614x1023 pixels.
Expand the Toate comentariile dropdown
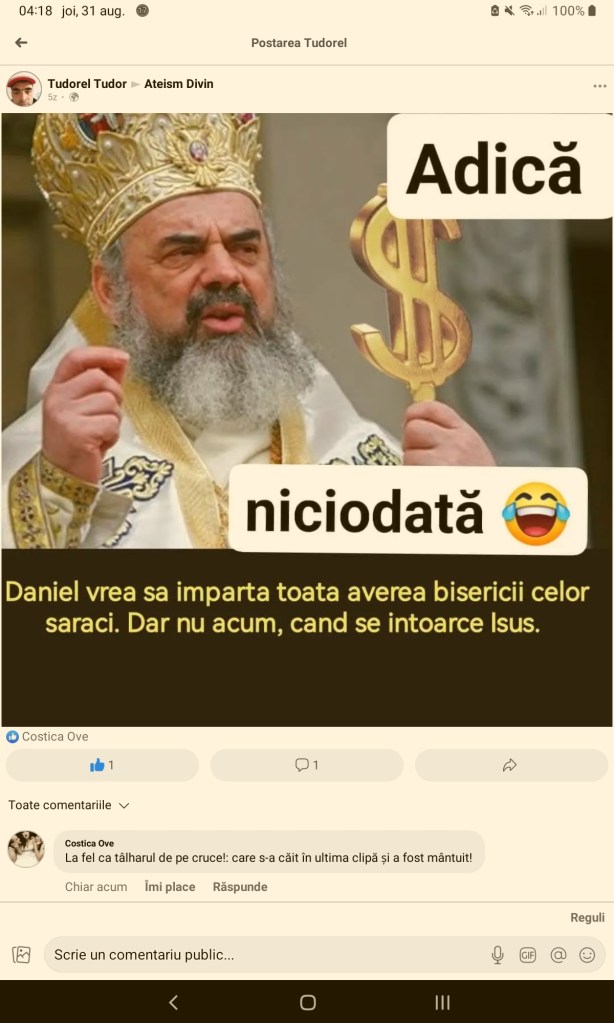69,805
